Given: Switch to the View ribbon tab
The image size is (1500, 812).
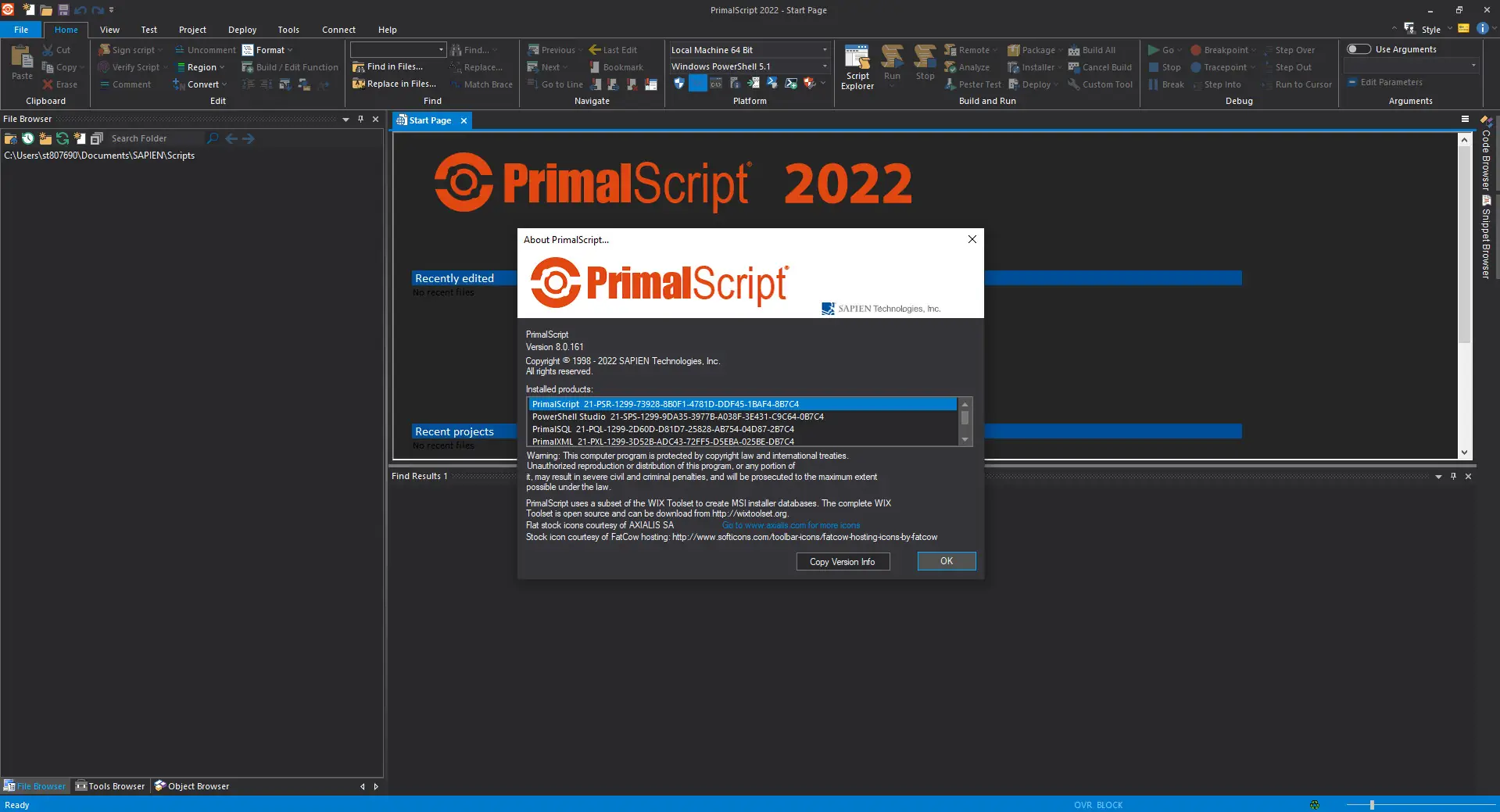Looking at the screenshot, I should [109, 30].
